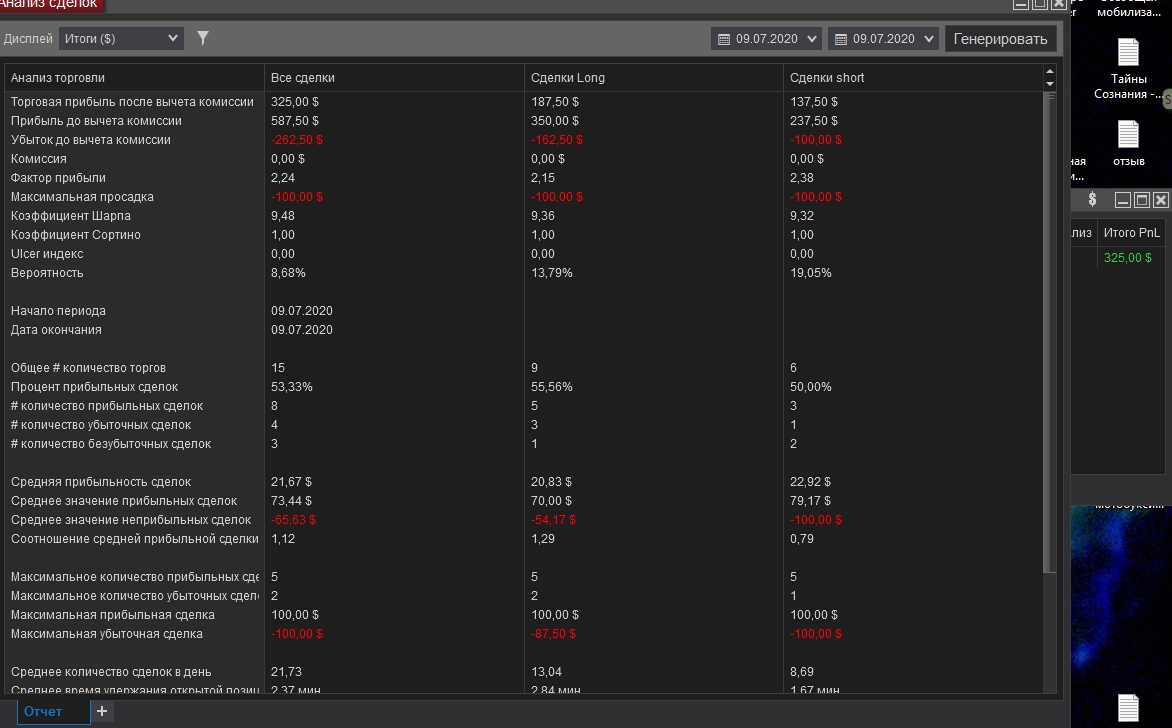Click the 9,48 Sharpe ratio value

tap(283, 216)
